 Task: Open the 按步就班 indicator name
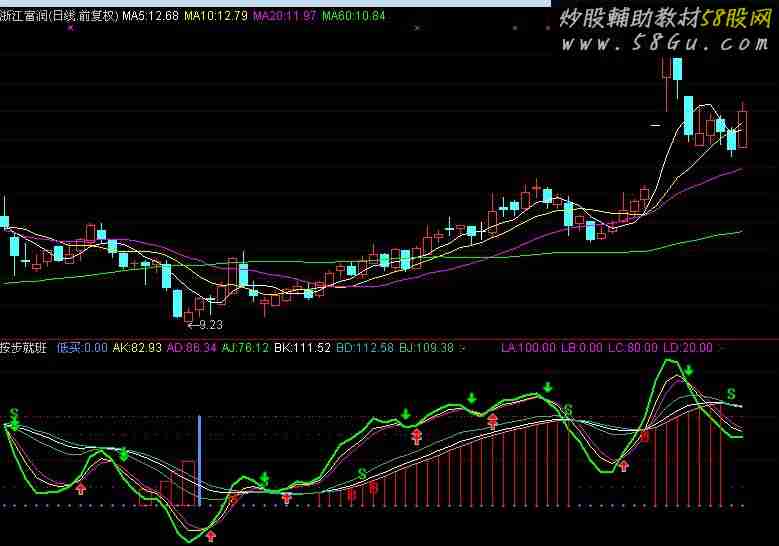coord(23,348)
